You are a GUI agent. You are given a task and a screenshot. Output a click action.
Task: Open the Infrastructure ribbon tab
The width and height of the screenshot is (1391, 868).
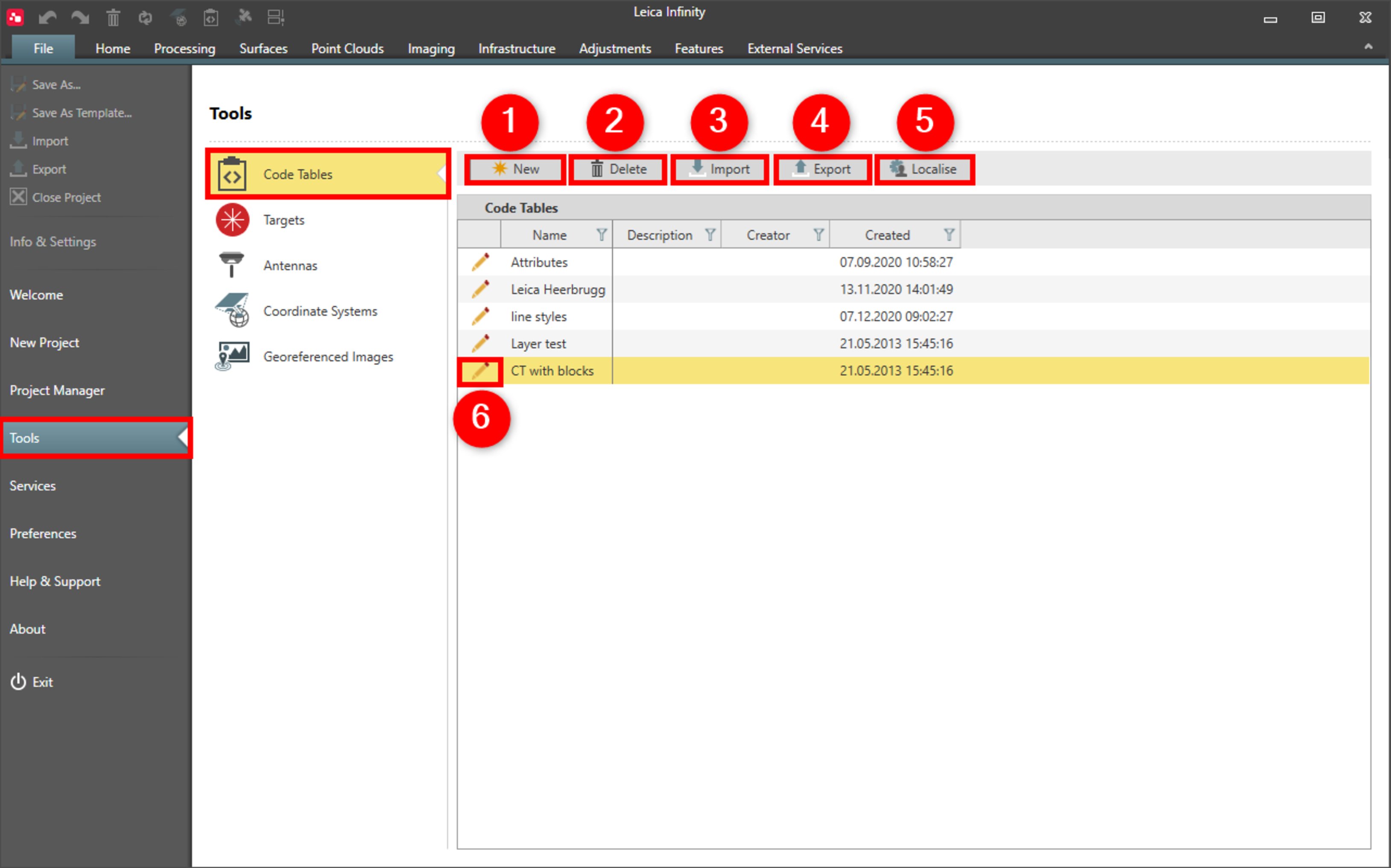click(x=517, y=48)
